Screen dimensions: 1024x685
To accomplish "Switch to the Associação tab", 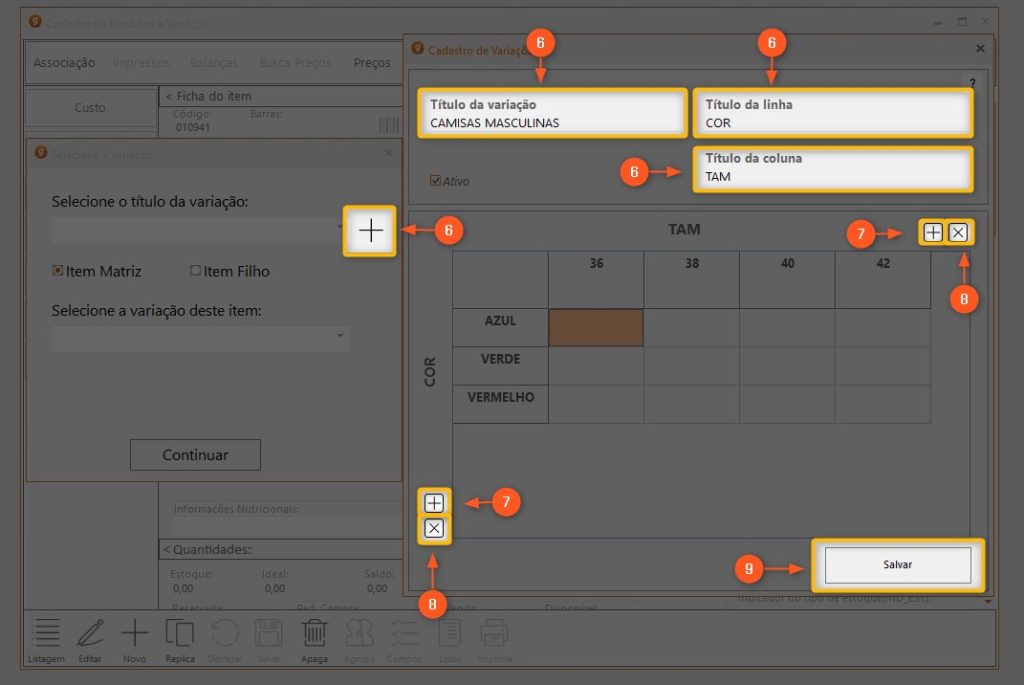I will pos(64,63).
